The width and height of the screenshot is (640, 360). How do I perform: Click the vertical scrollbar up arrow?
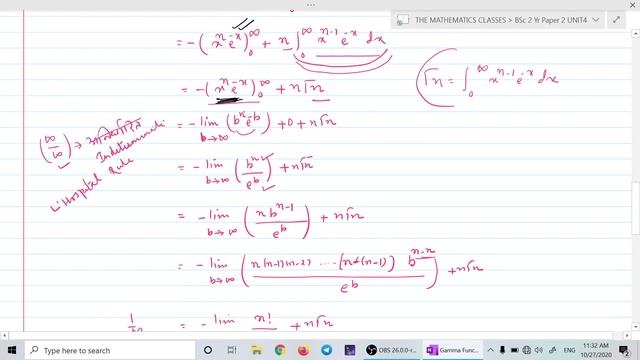[x=636, y=33]
